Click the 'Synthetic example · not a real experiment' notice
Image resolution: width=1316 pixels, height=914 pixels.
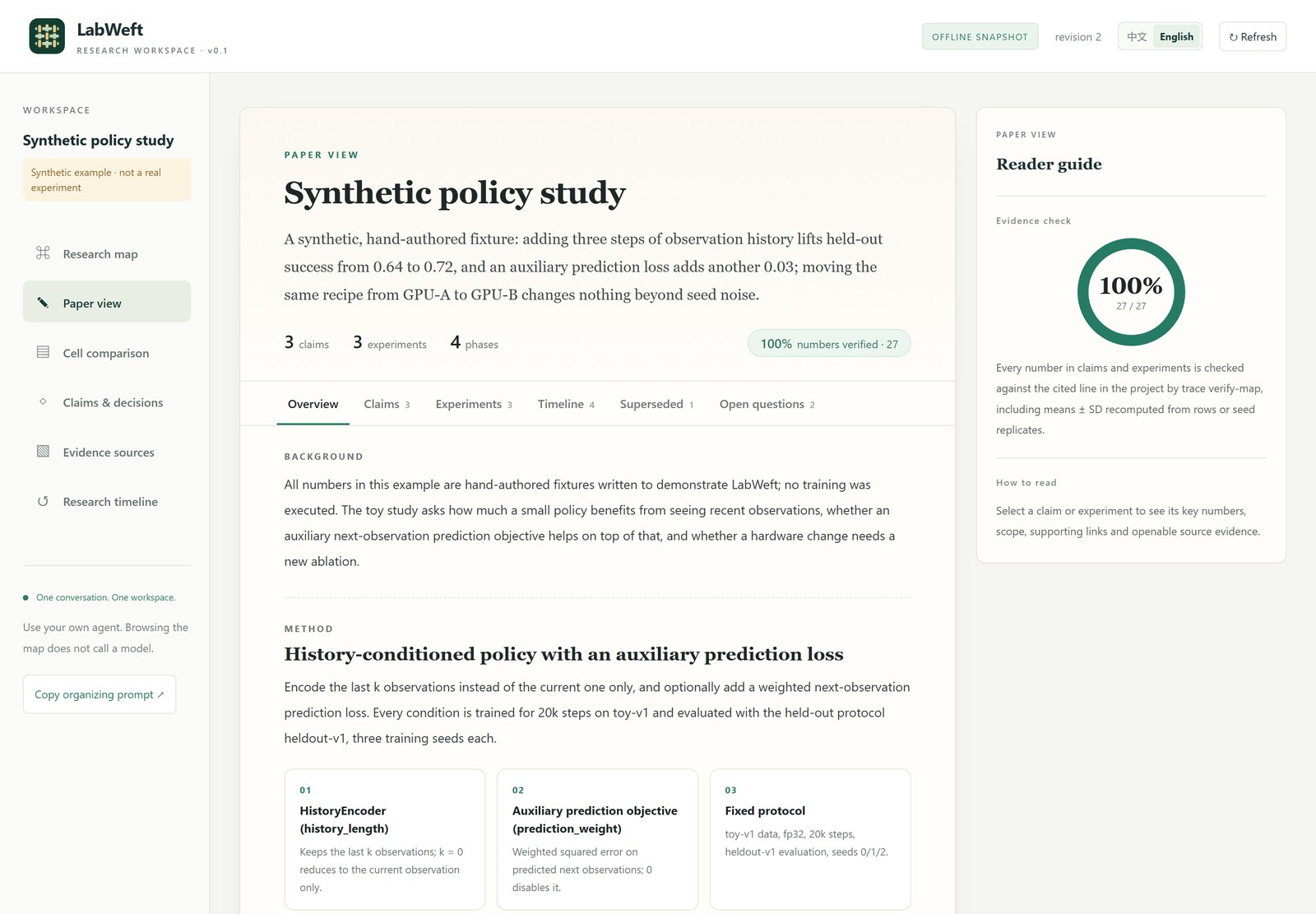pyautogui.click(x=107, y=179)
